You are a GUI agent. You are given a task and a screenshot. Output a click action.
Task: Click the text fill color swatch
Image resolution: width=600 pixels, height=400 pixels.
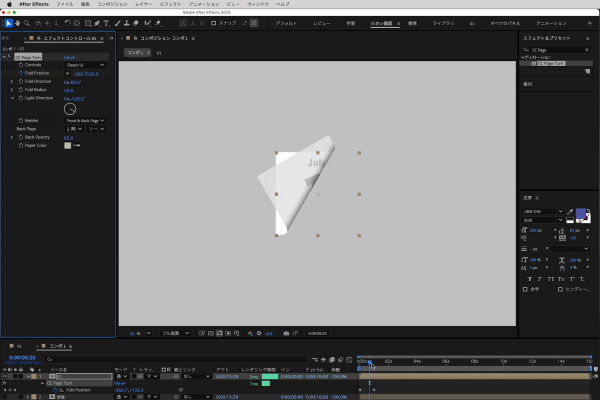580,213
